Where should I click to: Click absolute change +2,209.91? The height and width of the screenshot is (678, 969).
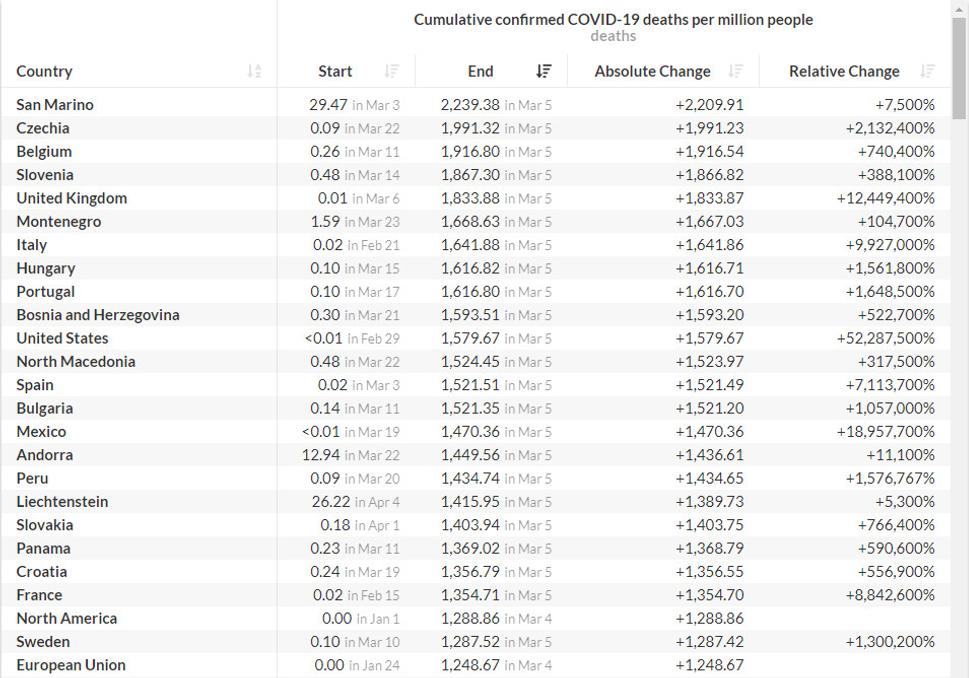[709, 104]
